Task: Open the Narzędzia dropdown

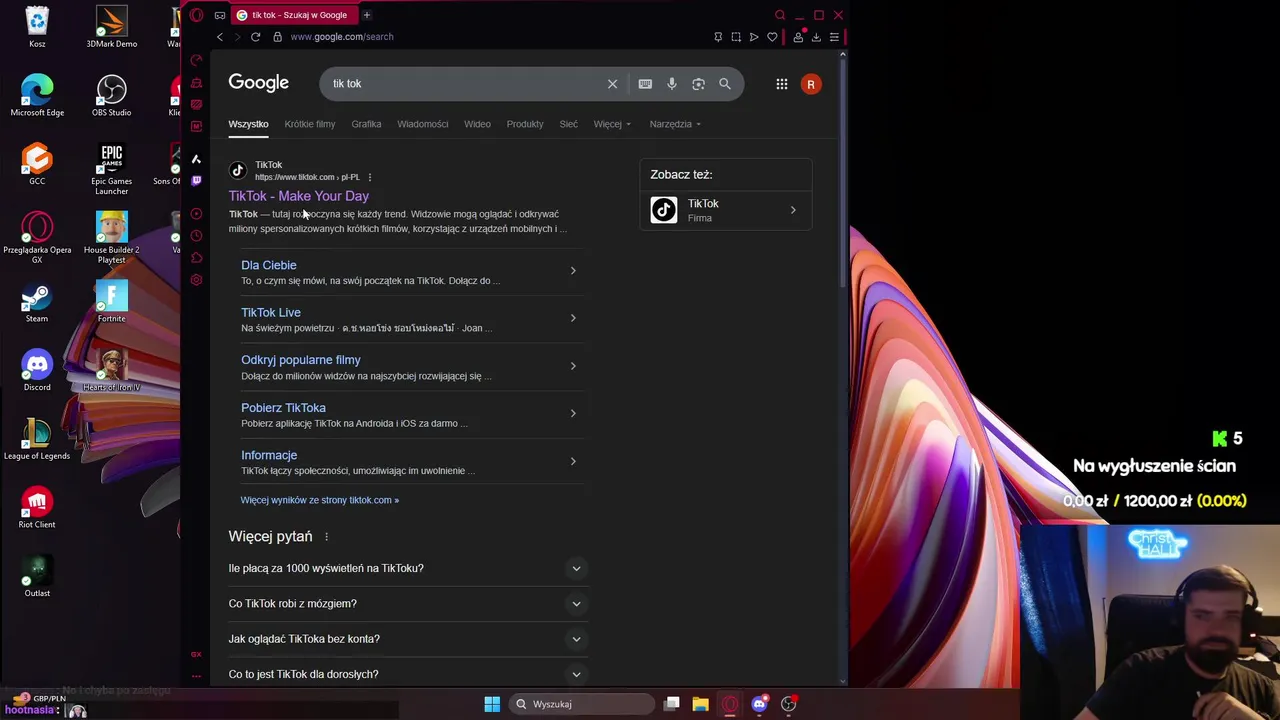Action: pos(675,124)
